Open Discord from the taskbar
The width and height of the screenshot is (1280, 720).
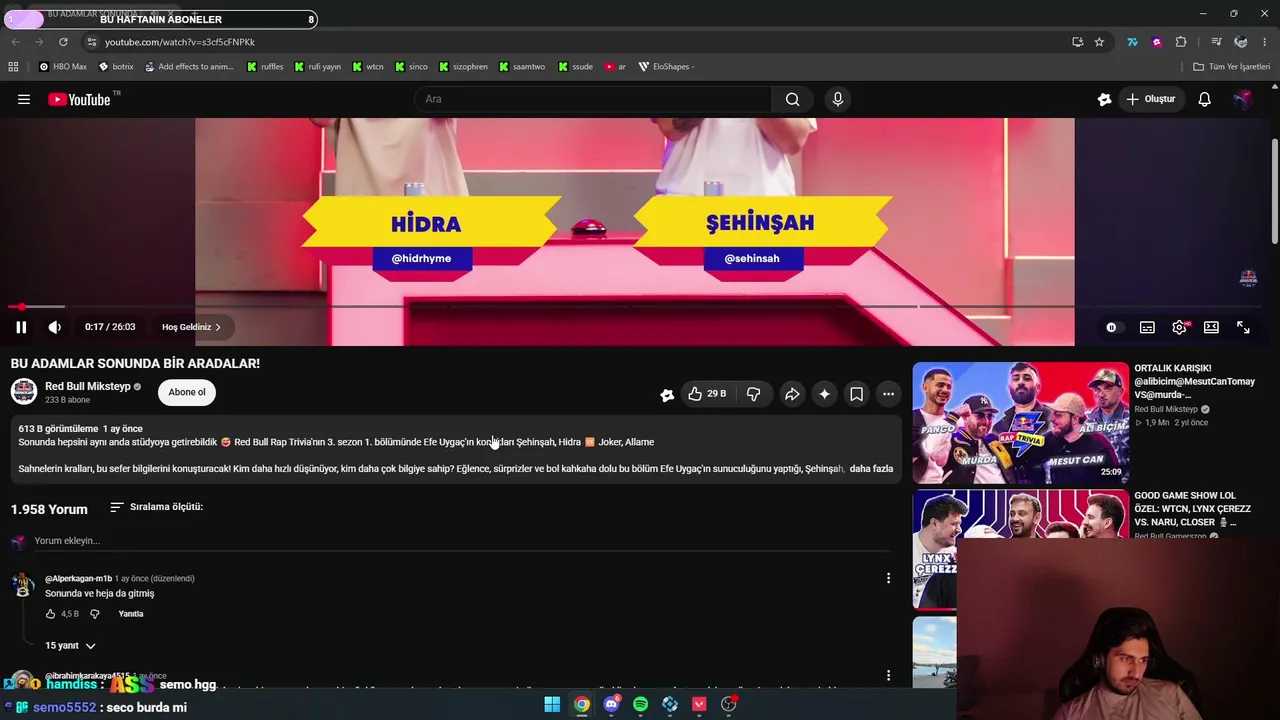(x=611, y=705)
